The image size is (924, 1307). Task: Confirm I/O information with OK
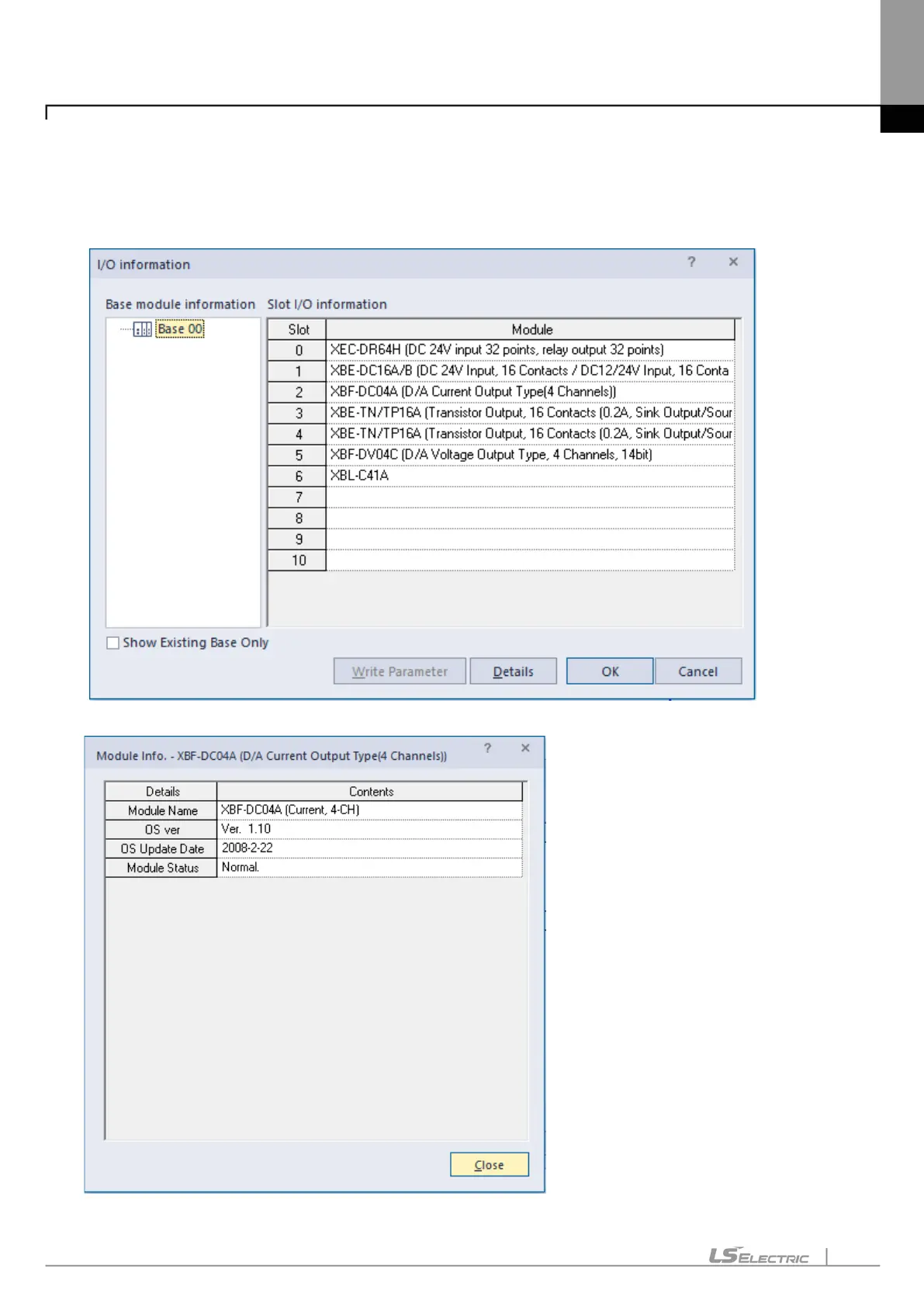(x=610, y=671)
